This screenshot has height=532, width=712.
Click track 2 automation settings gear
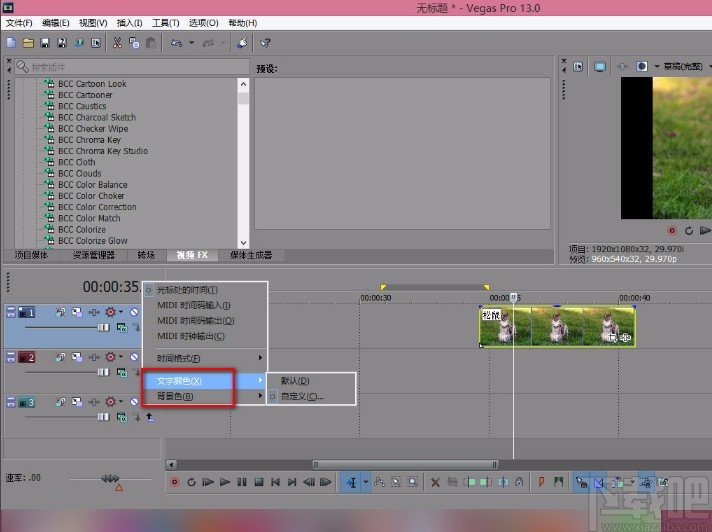pos(110,357)
